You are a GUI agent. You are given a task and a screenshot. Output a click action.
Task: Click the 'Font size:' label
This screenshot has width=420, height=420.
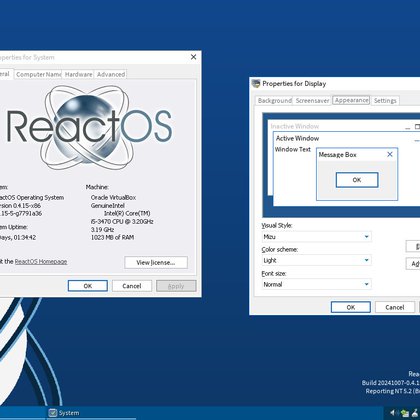(274, 273)
